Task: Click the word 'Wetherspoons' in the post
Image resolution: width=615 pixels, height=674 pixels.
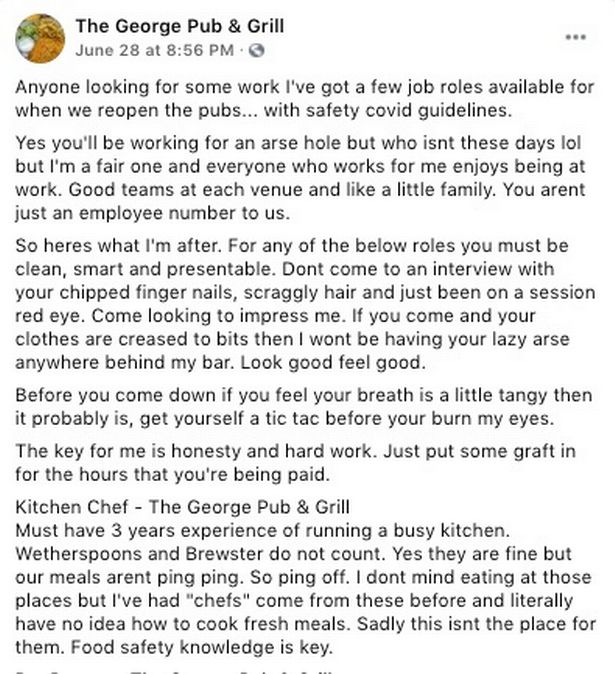Action: point(79,554)
